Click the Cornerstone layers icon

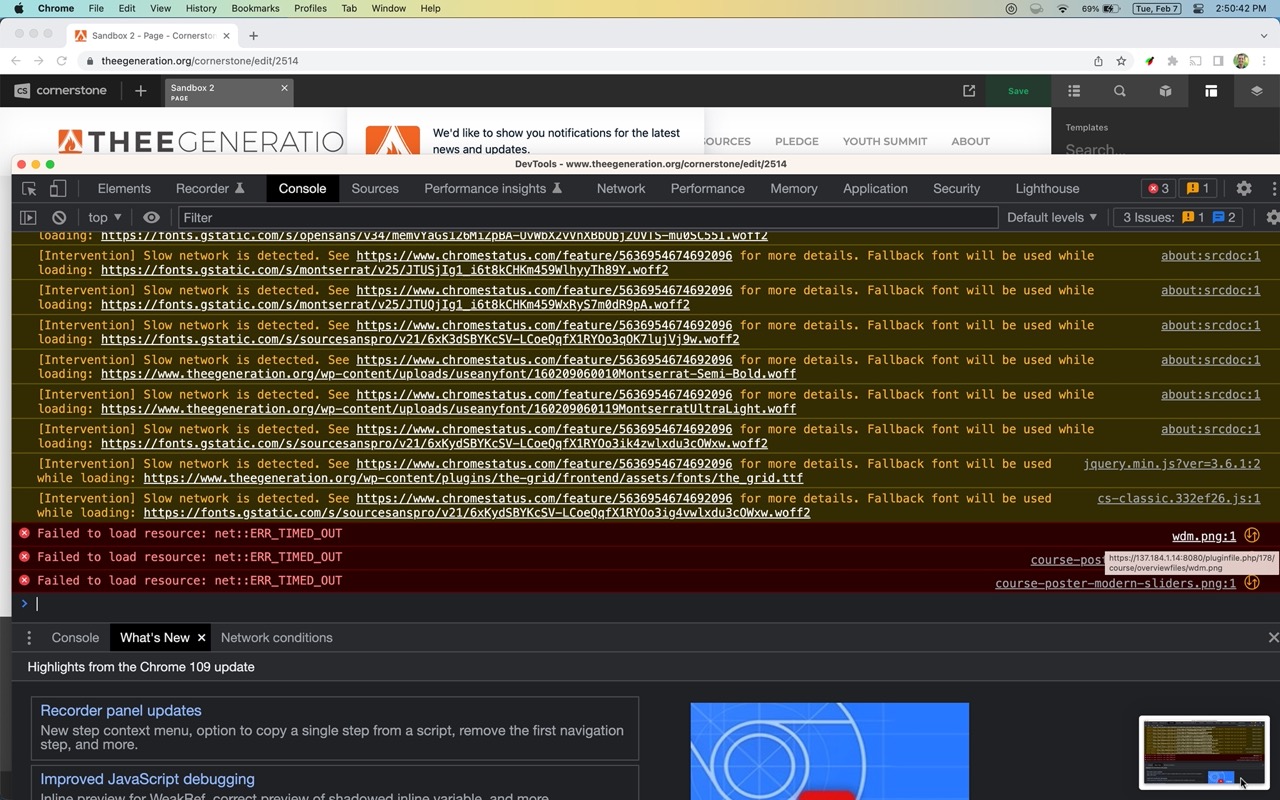click(1257, 91)
